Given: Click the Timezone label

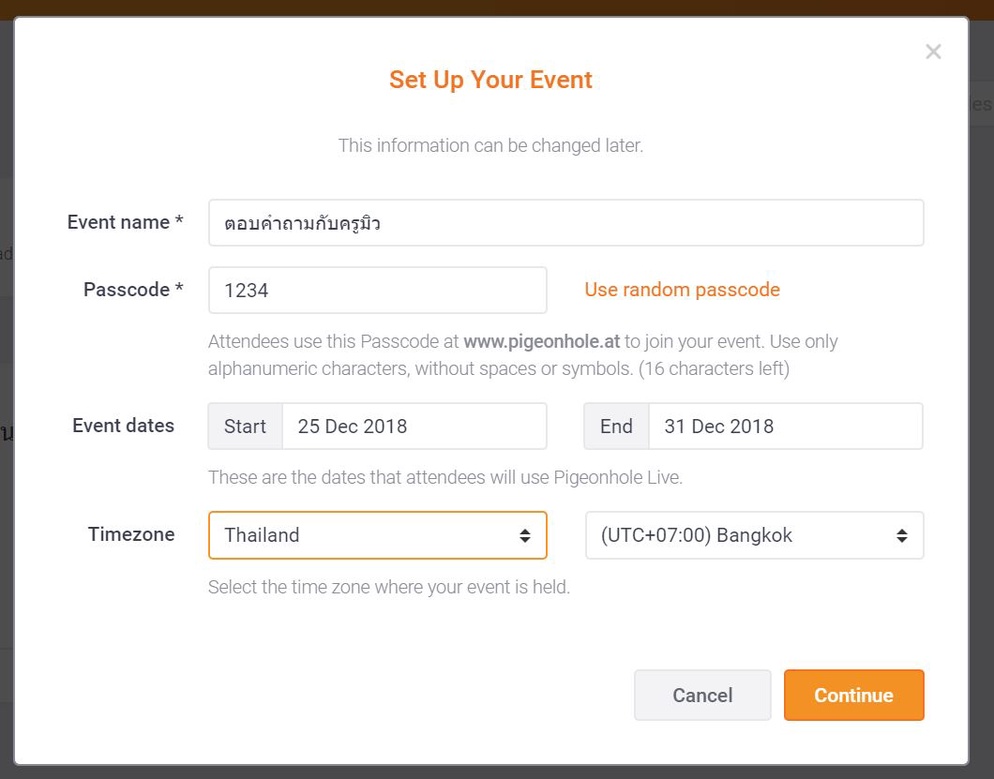Looking at the screenshot, I should 131,534.
